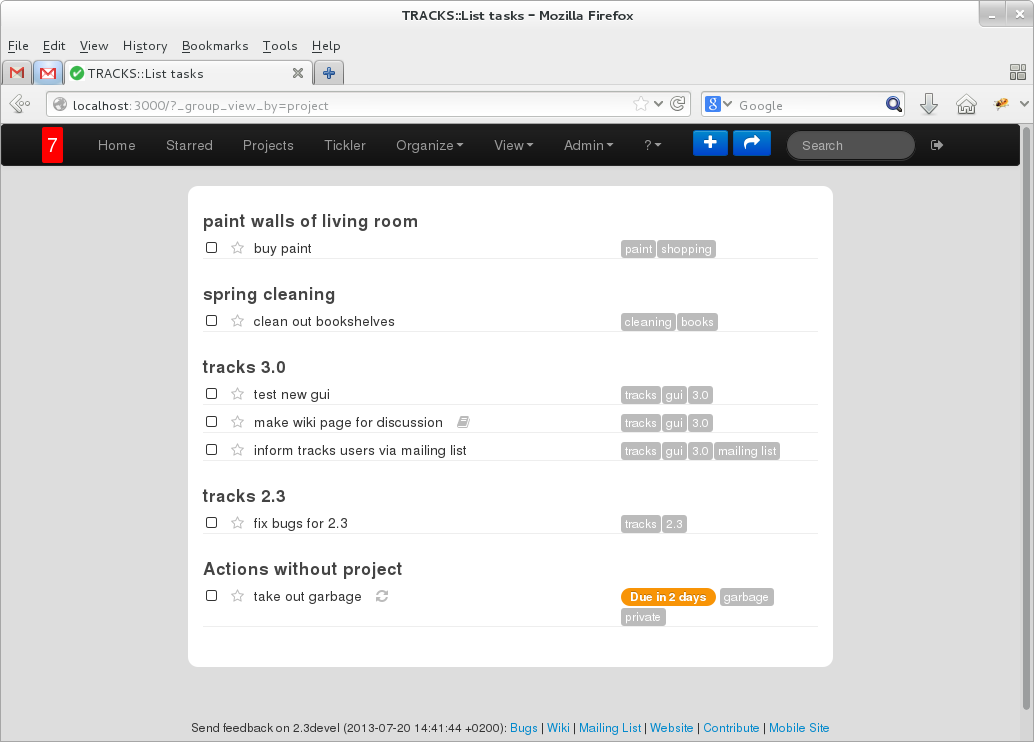Check off 'clean out bookshelves' task
Screen dimensions: 1034x742
211,321
